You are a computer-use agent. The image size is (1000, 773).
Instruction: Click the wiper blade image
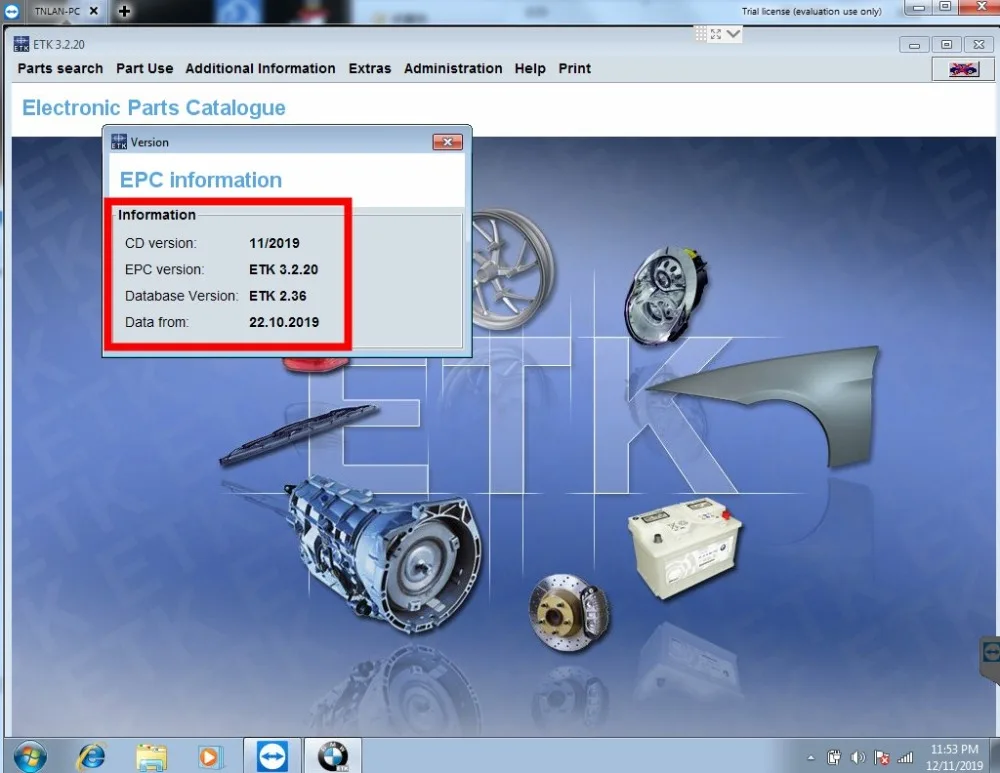(x=300, y=434)
